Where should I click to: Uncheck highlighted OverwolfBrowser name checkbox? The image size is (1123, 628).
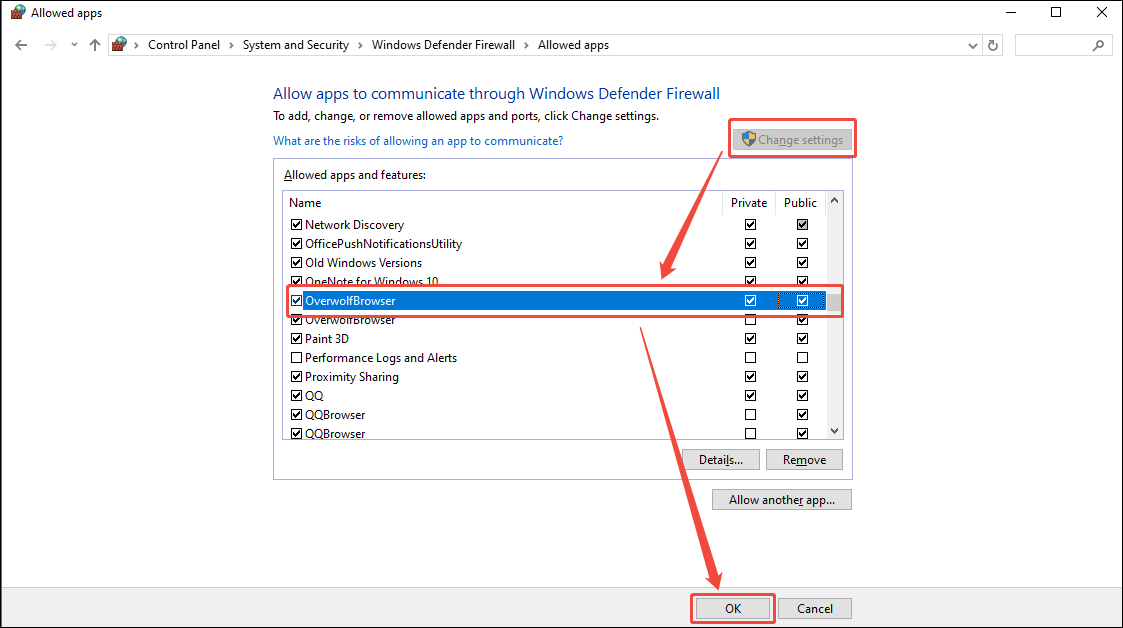297,301
